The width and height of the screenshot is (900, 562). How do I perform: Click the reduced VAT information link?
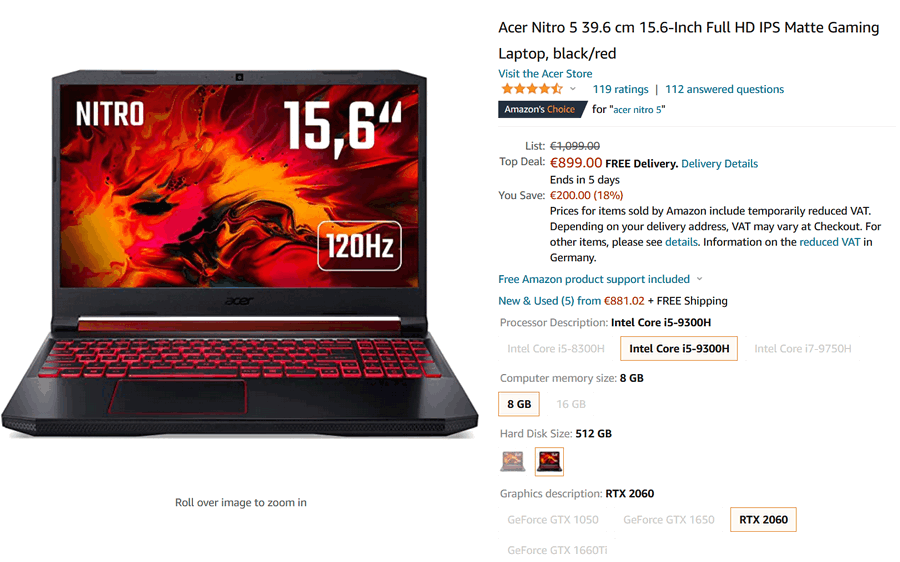(829, 242)
